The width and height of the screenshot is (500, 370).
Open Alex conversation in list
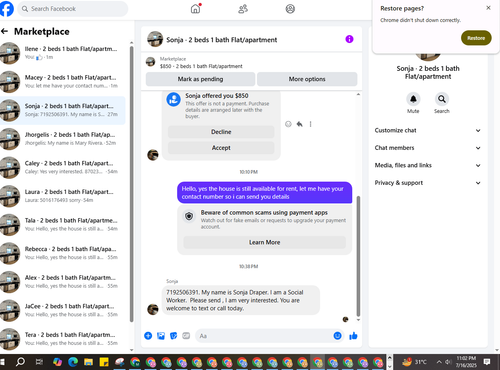click(63, 282)
